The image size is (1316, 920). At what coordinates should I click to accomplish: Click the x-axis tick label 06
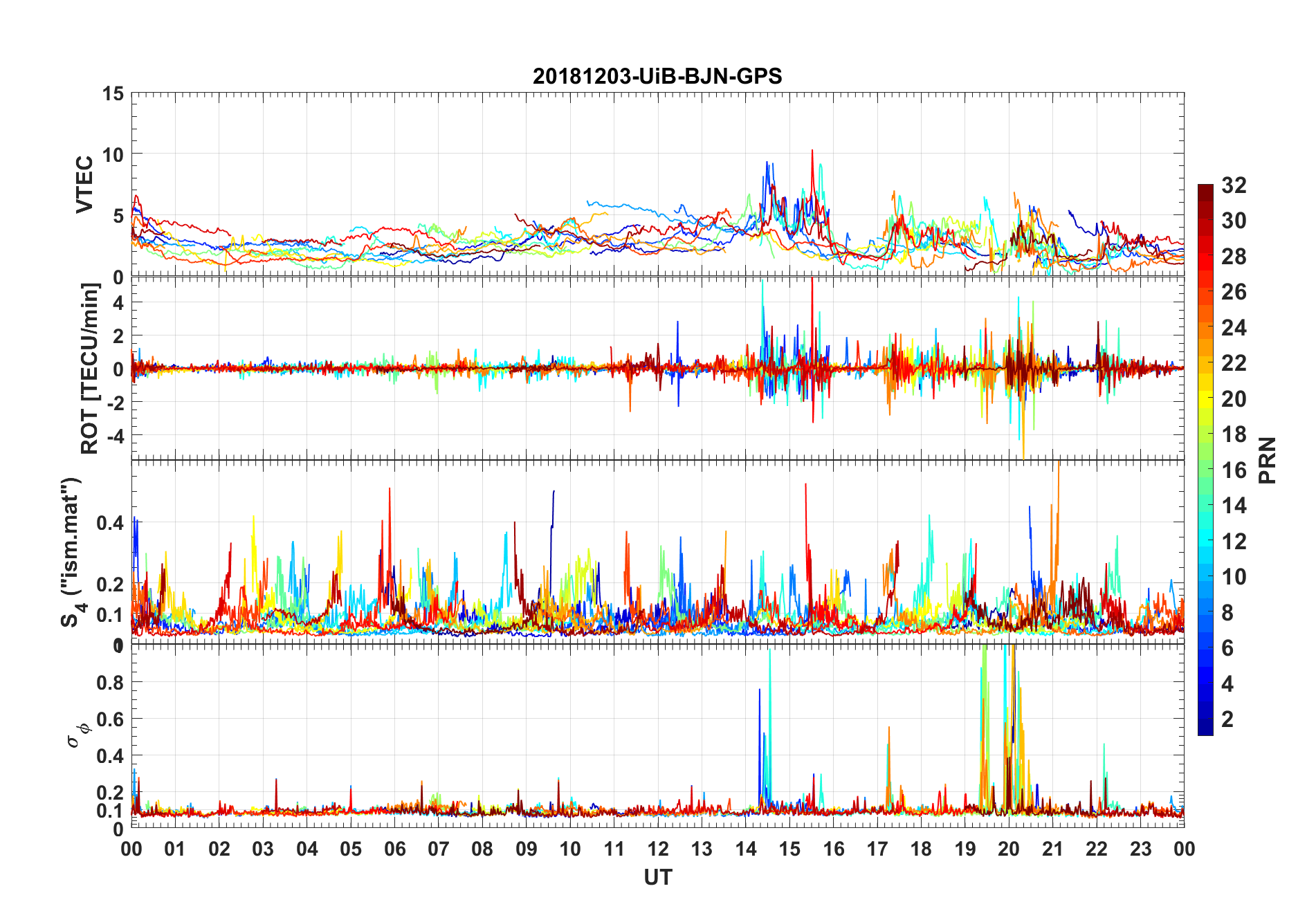pyautogui.click(x=394, y=849)
